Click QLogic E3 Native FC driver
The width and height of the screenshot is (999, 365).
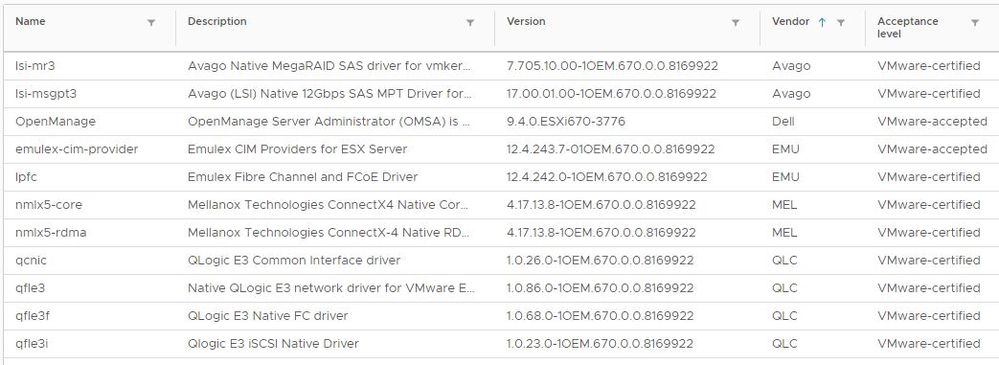pyautogui.click(x=268, y=316)
